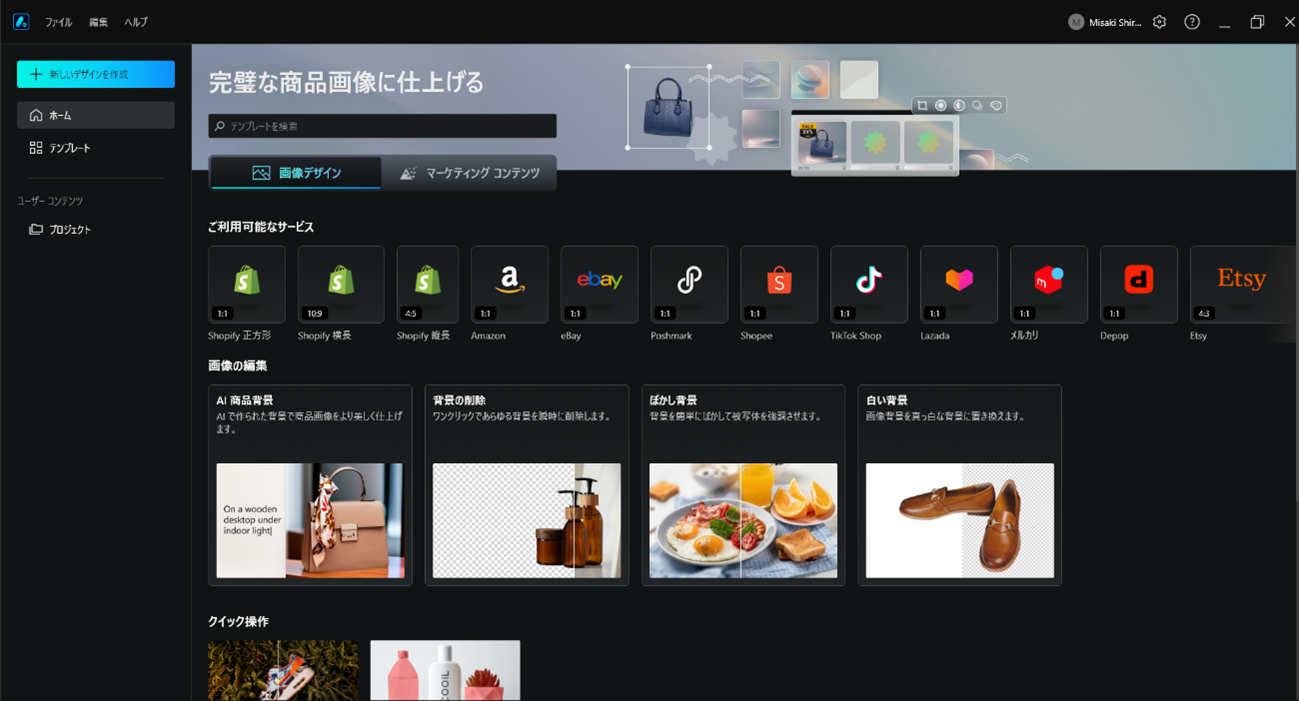Click the user avatar icon
1299x701 pixels.
pyautogui.click(x=1076, y=22)
